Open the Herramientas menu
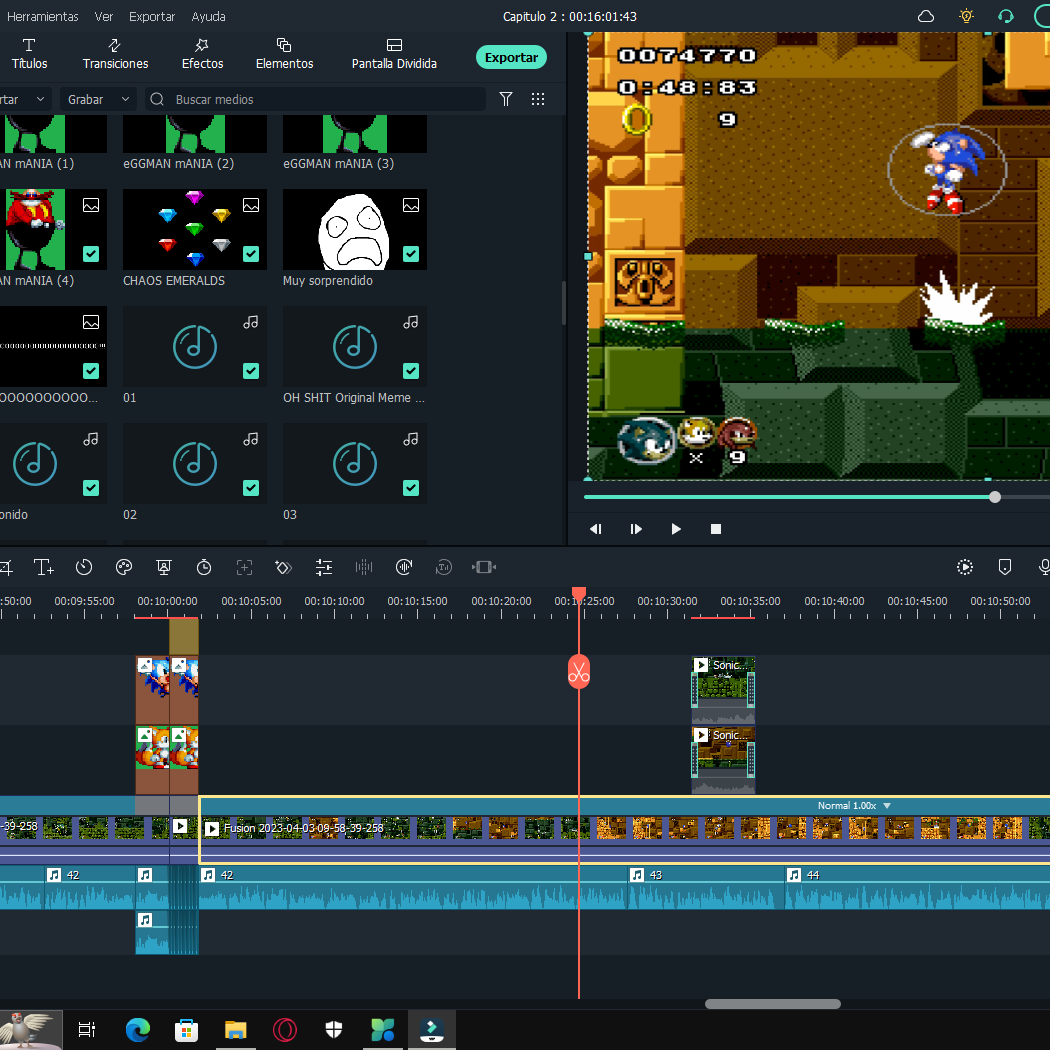The image size is (1050, 1050). coord(42,16)
